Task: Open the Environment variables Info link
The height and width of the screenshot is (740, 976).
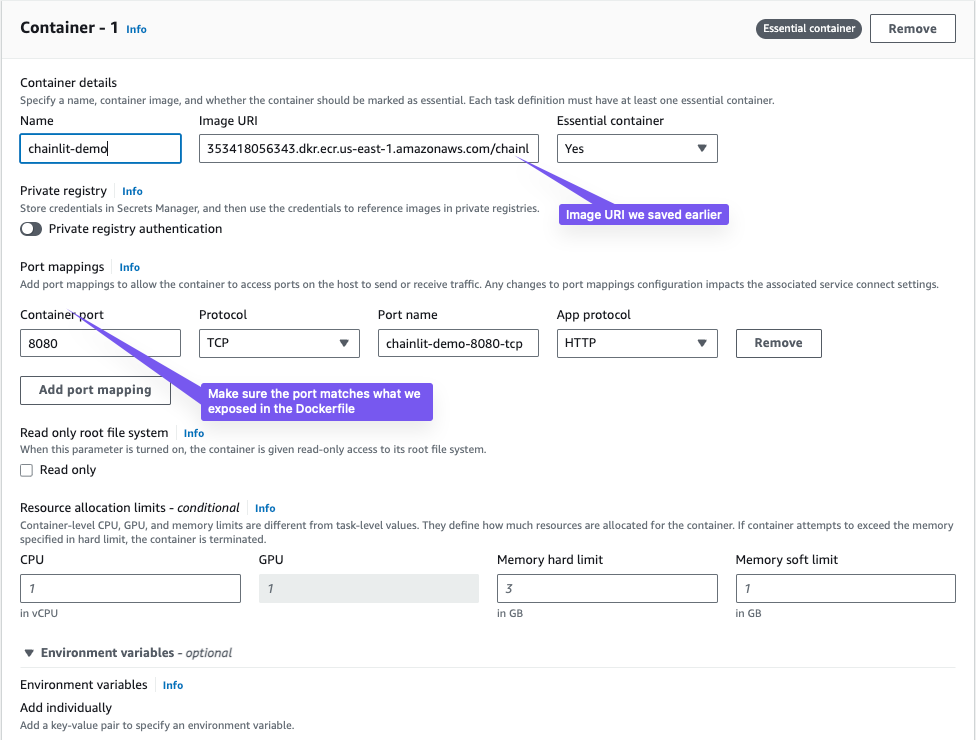Action: click(x=172, y=685)
